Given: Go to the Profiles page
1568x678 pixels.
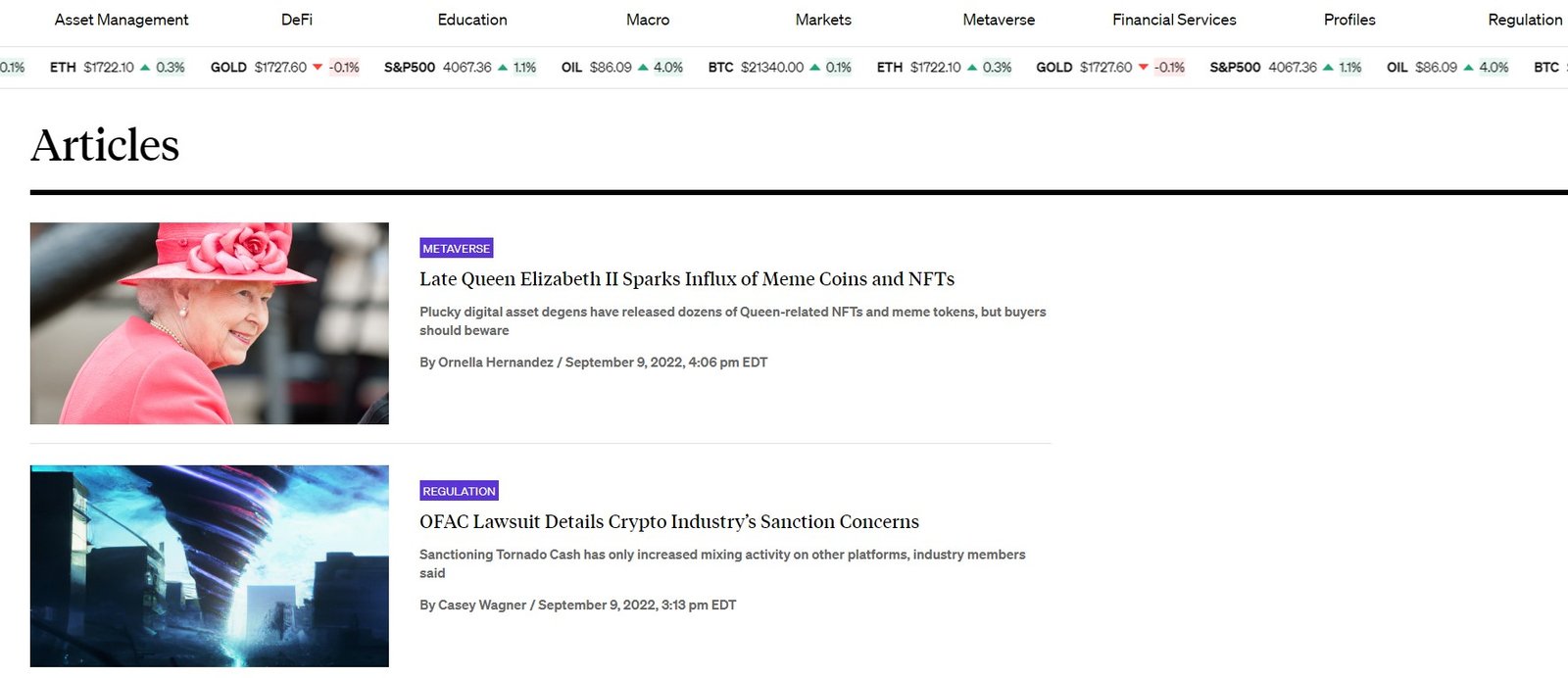Looking at the screenshot, I should (1349, 20).
